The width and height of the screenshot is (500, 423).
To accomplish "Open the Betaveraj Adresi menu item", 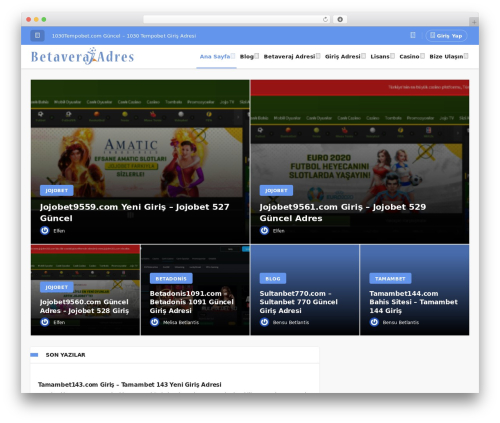I will 289,57.
